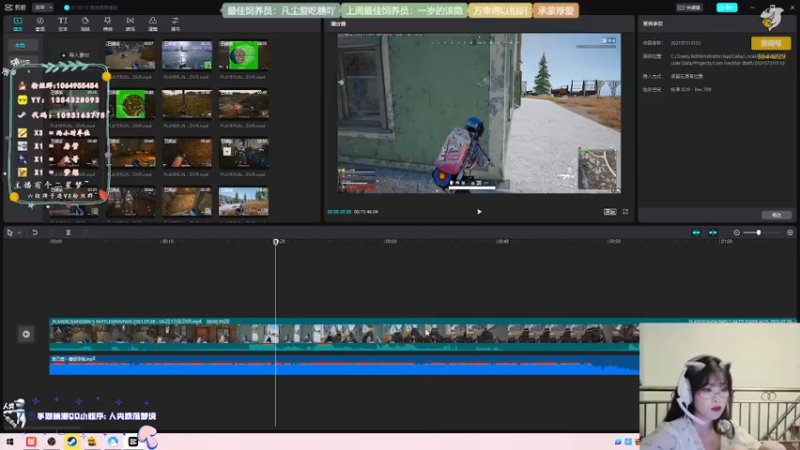Select the snowy field clip thumbnail
Screen dimensions: 800x450
coord(243,202)
